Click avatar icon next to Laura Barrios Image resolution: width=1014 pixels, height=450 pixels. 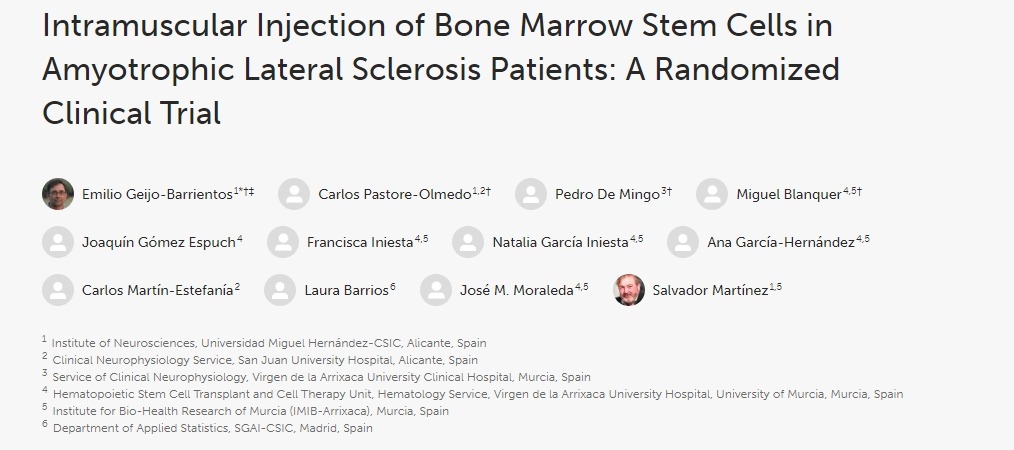[x=280, y=290]
